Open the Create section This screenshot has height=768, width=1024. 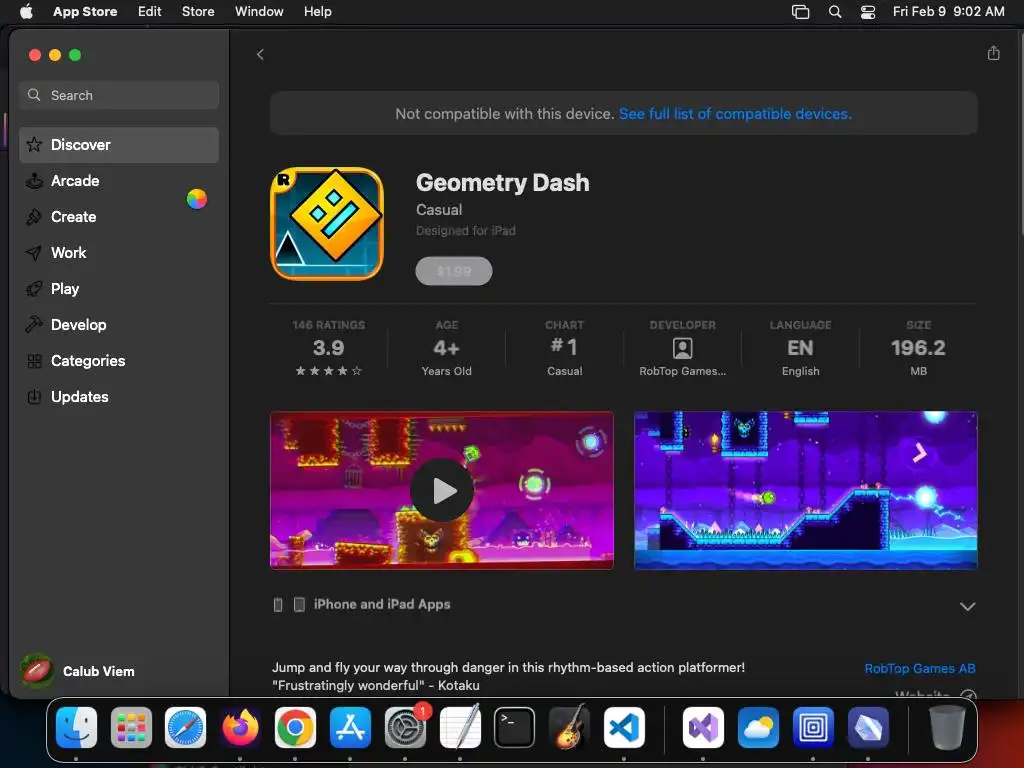point(119,217)
